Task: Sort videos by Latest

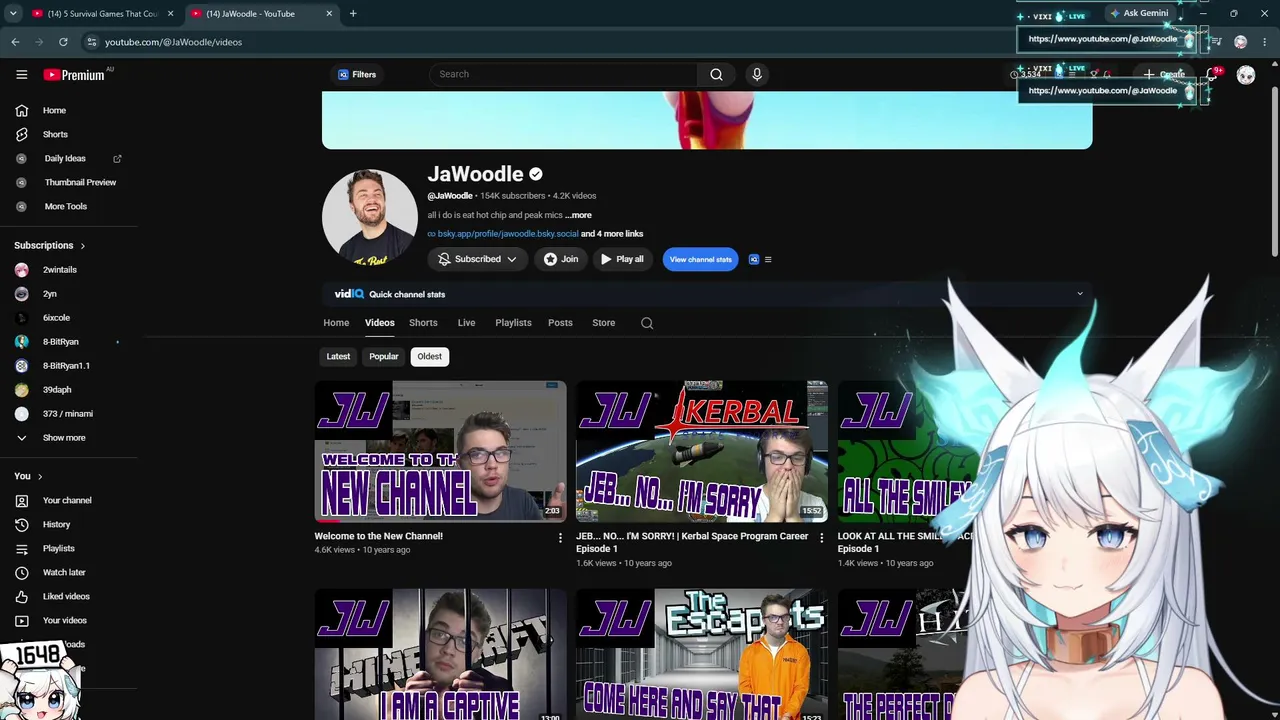Action: (x=338, y=356)
